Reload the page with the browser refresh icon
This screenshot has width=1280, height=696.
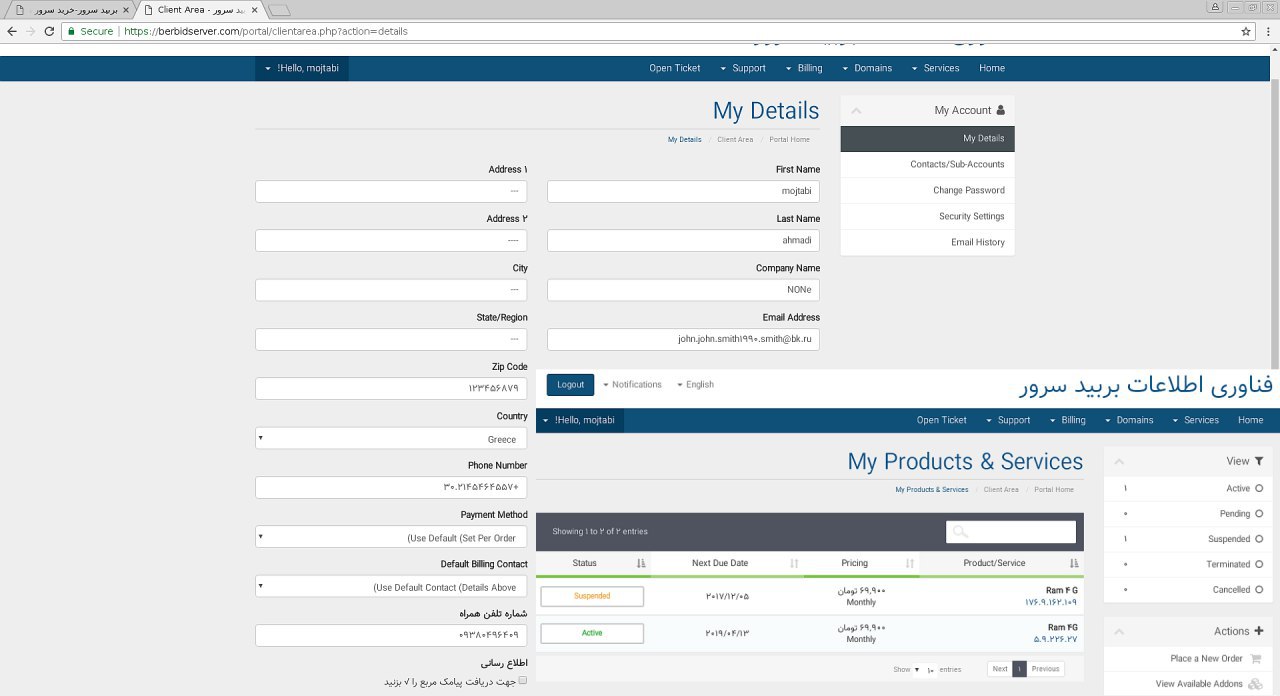click(47, 31)
